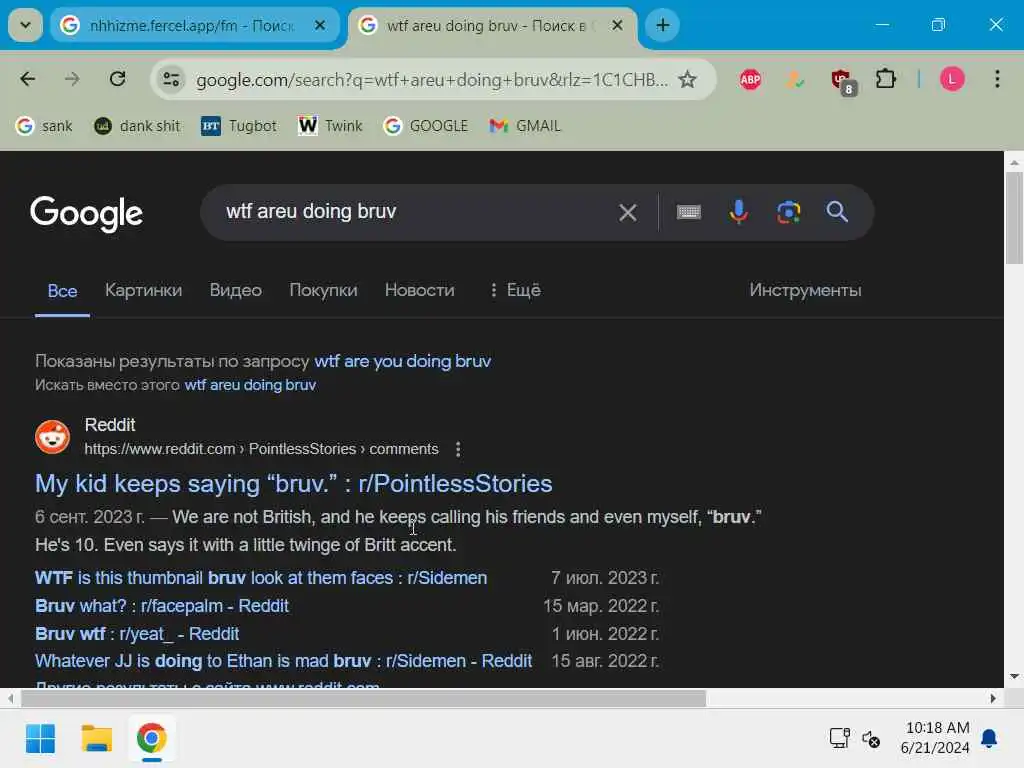Bookmark this page with the star
This screenshot has width=1024, height=768.
click(x=687, y=80)
